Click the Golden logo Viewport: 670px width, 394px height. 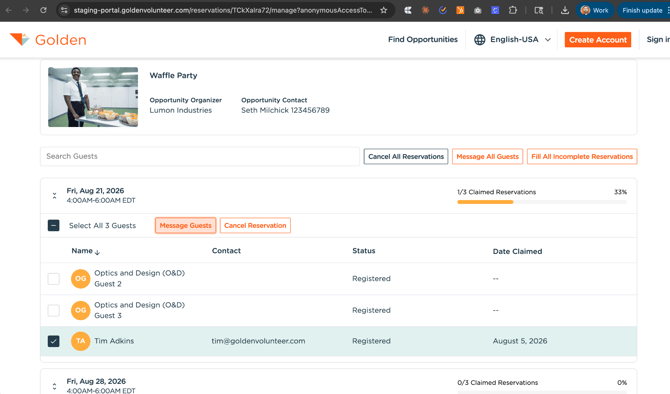48,40
